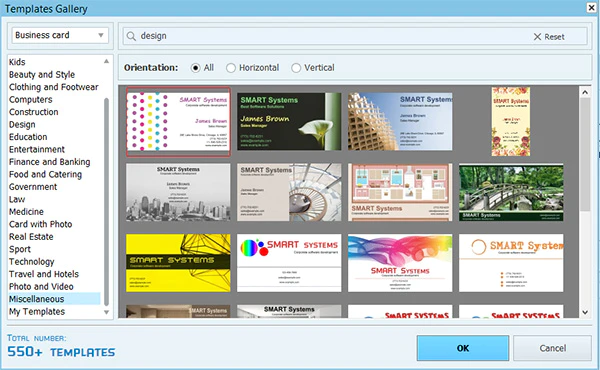Select the rainbow smoke wave template

400,263
